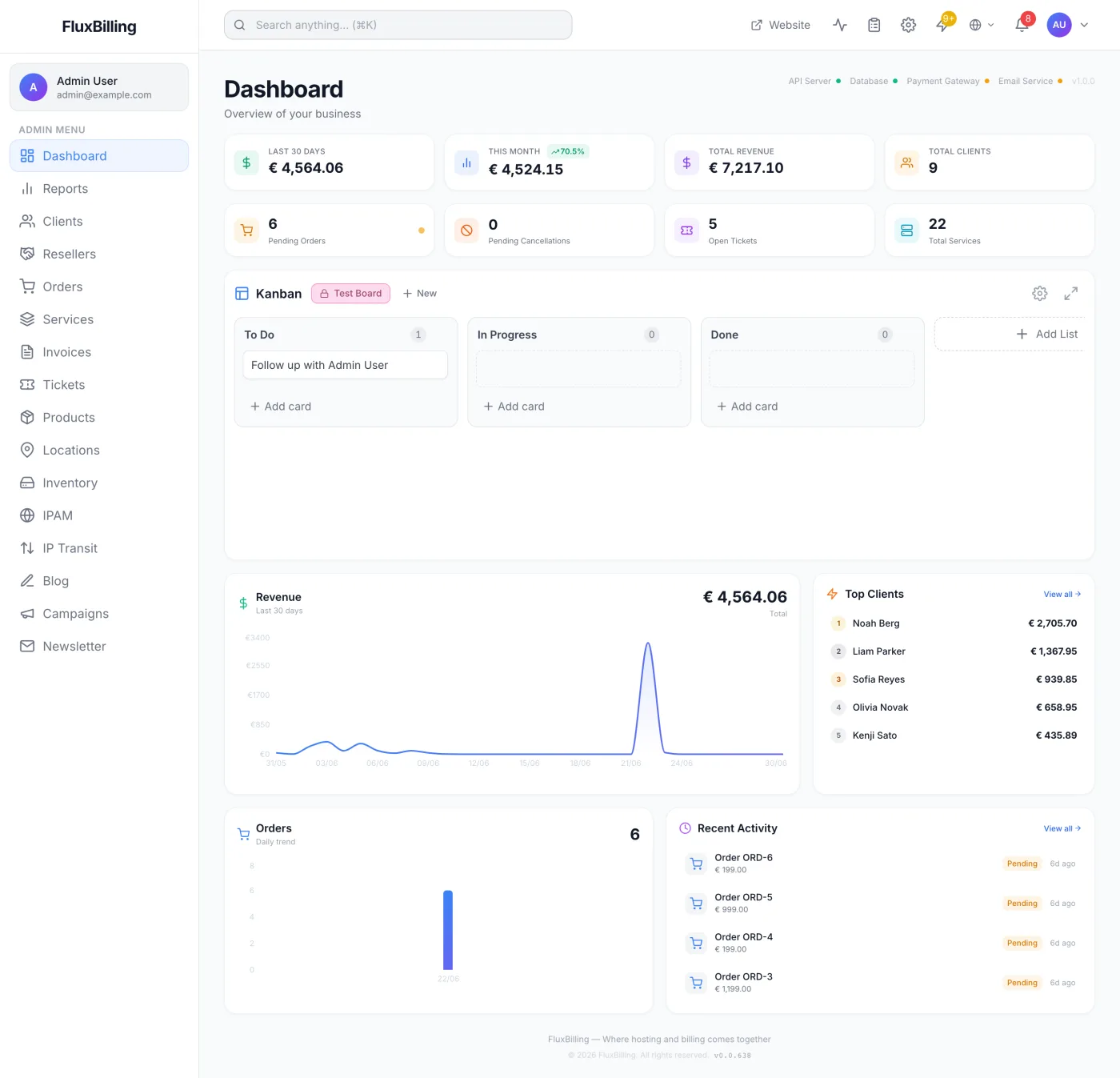Click the API Server status indicator
The image size is (1120, 1078).
click(814, 81)
